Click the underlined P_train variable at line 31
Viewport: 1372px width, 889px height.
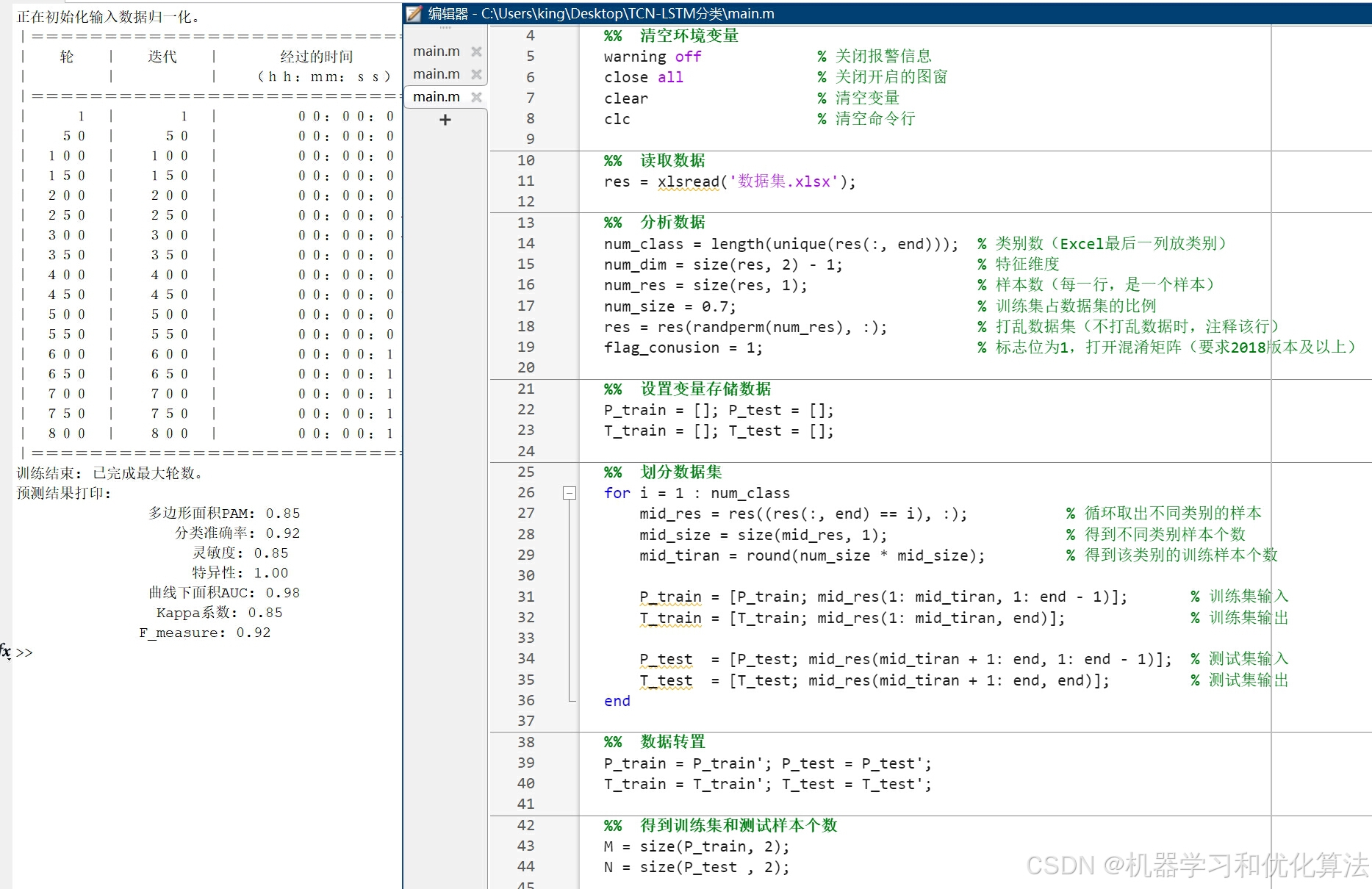point(670,597)
